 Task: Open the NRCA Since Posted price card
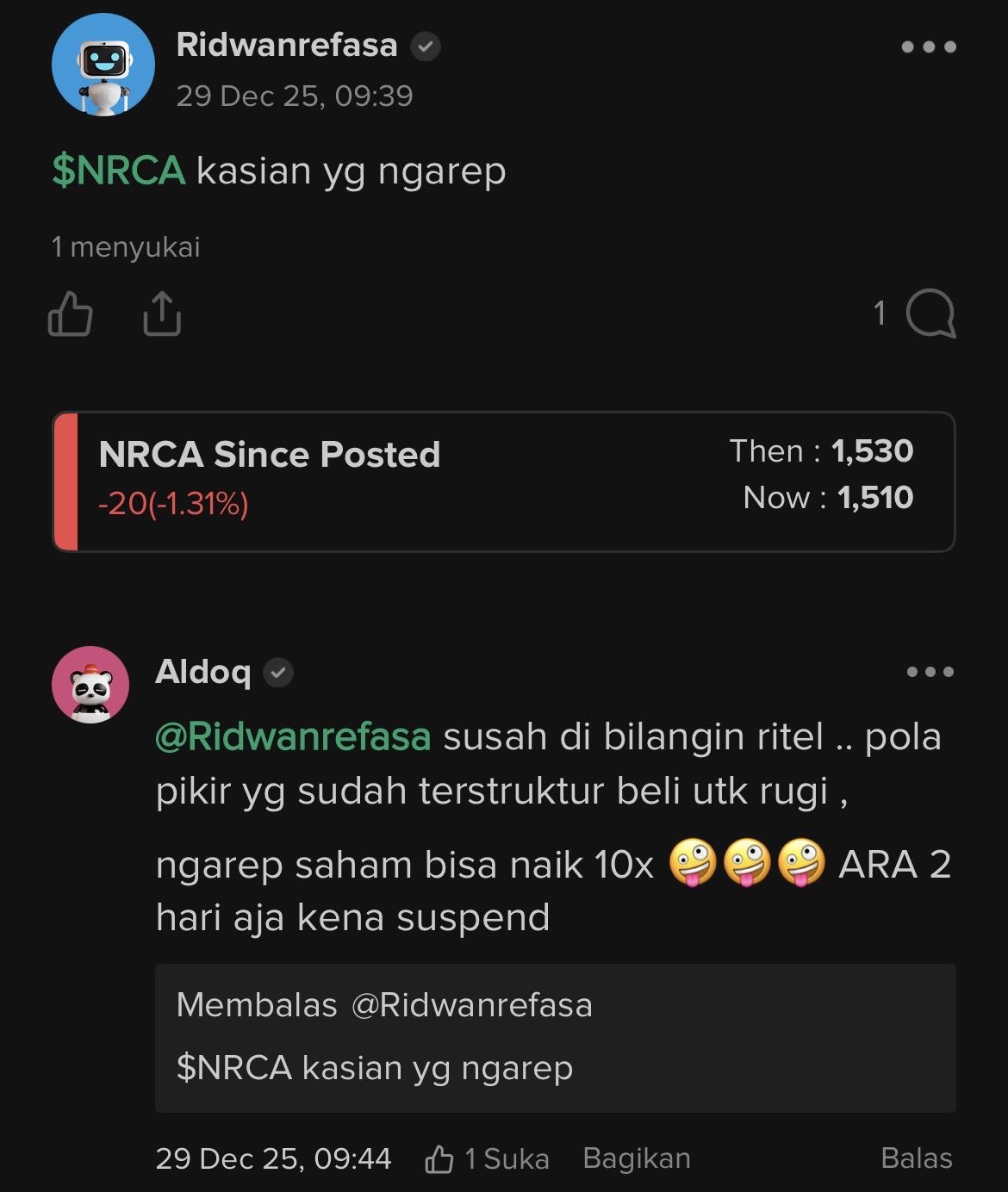tap(504, 481)
